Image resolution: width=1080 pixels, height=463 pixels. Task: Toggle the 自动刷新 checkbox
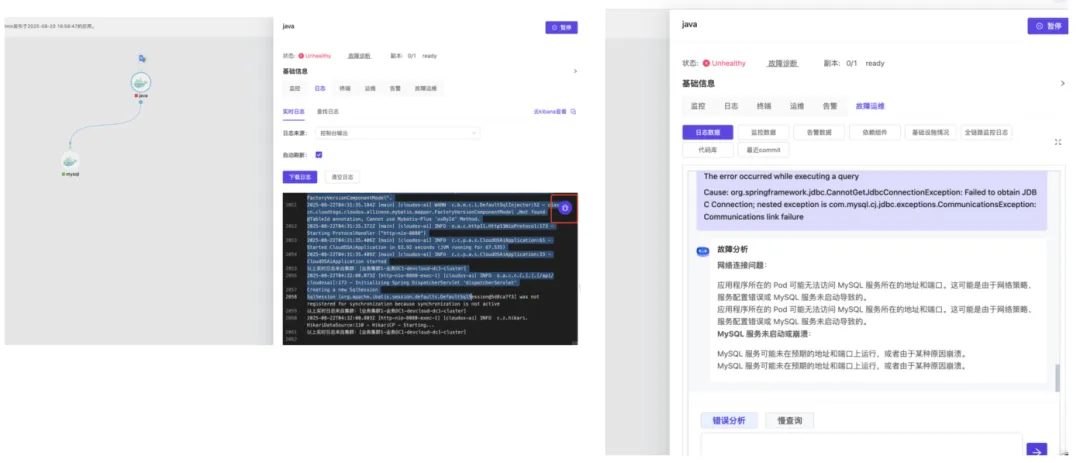pyautogui.click(x=318, y=155)
